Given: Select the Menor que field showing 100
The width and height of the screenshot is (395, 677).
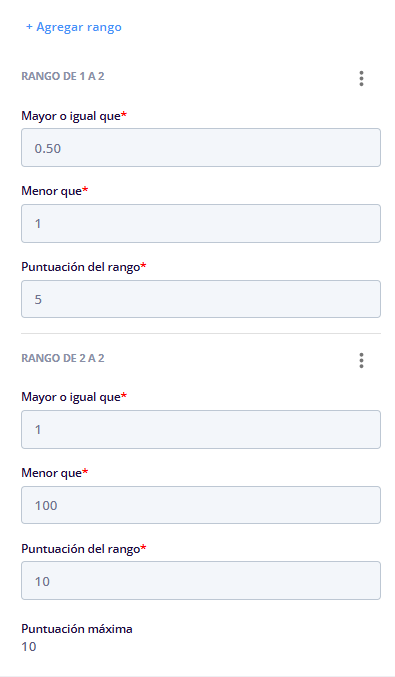Looking at the screenshot, I should [x=201, y=505].
